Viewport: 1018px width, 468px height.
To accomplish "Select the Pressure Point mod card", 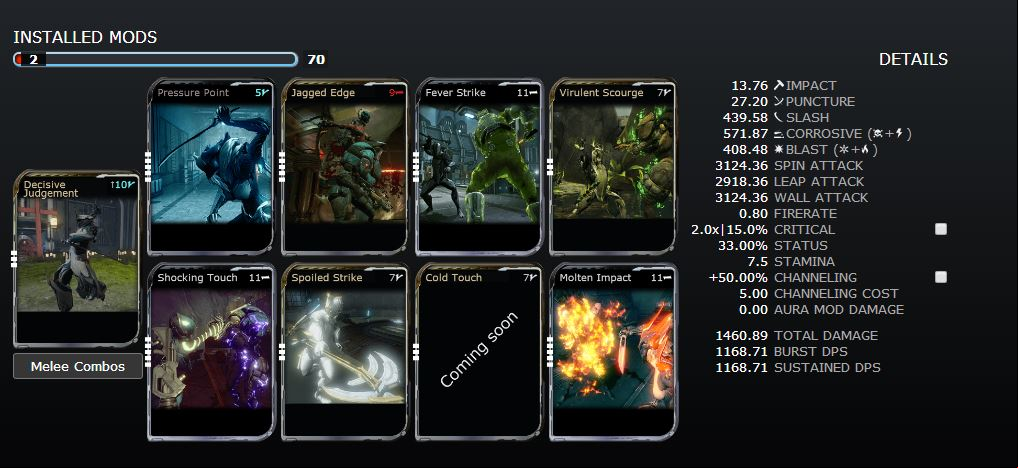I will tap(211, 166).
